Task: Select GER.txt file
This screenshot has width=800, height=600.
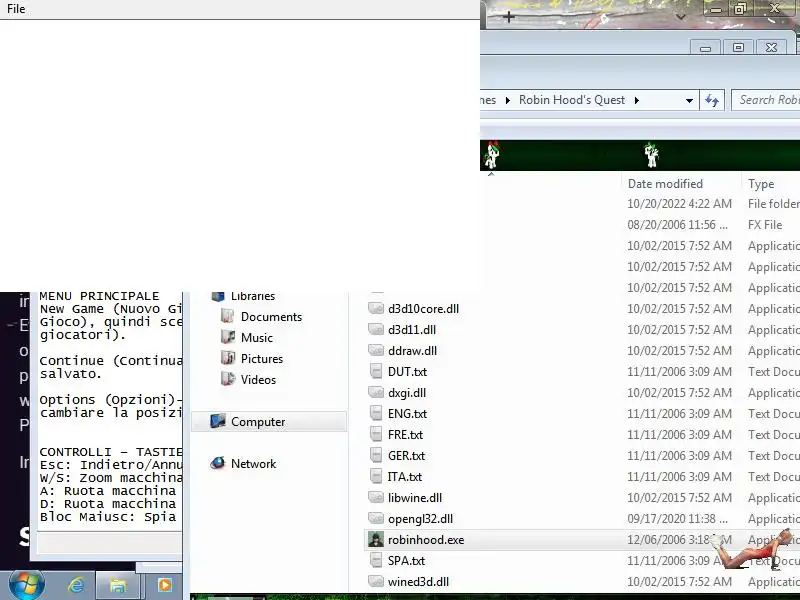Action: click(406, 456)
